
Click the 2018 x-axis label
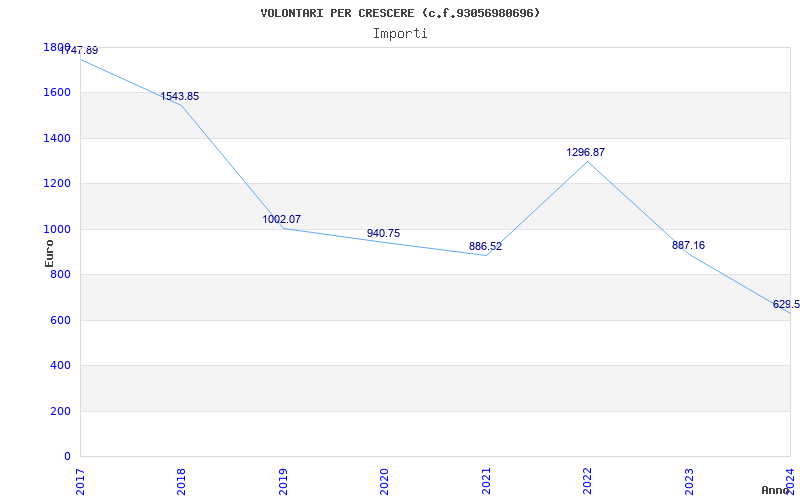[181, 482]
